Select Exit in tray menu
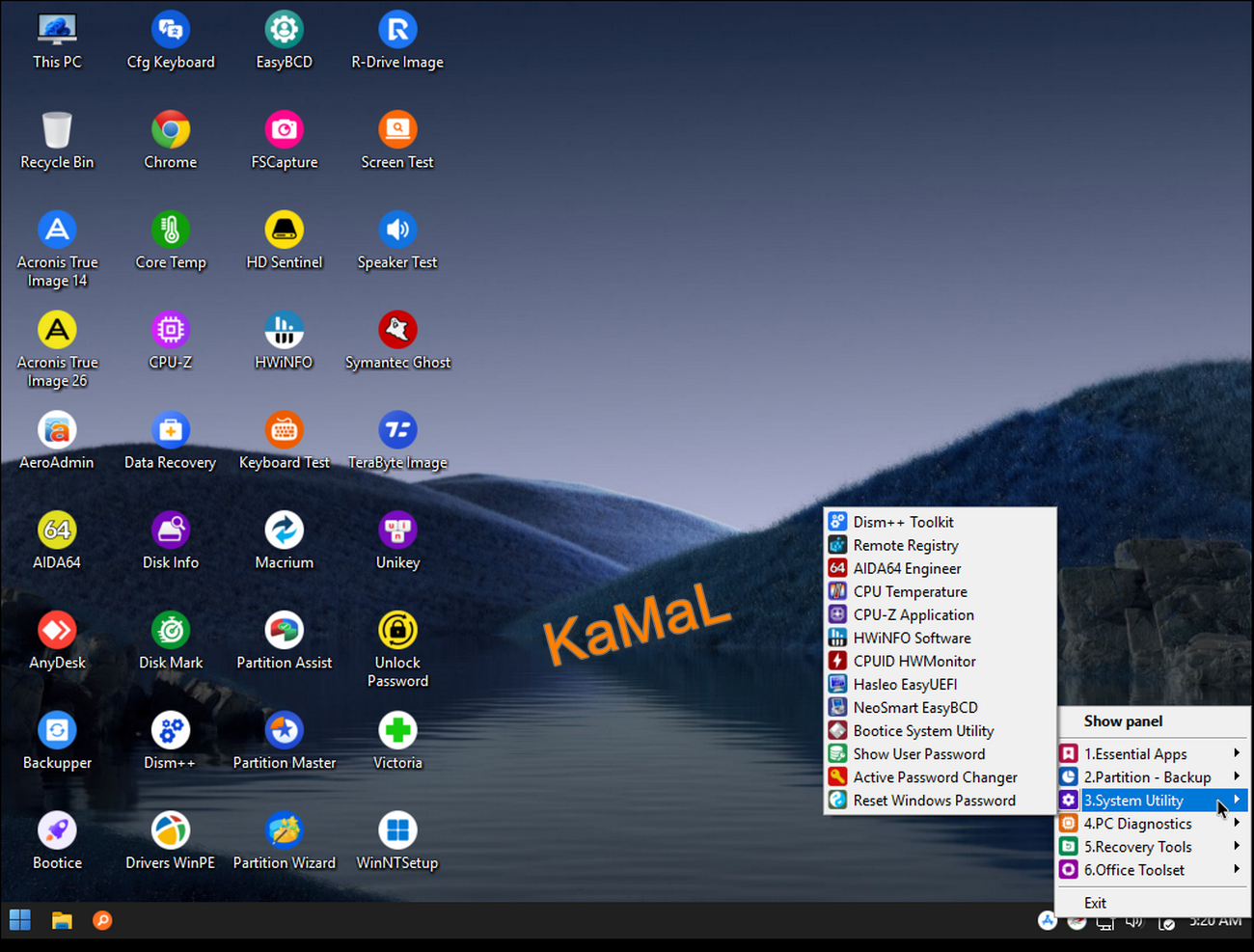1254x952 pixels. click(x=1153, y=903)
